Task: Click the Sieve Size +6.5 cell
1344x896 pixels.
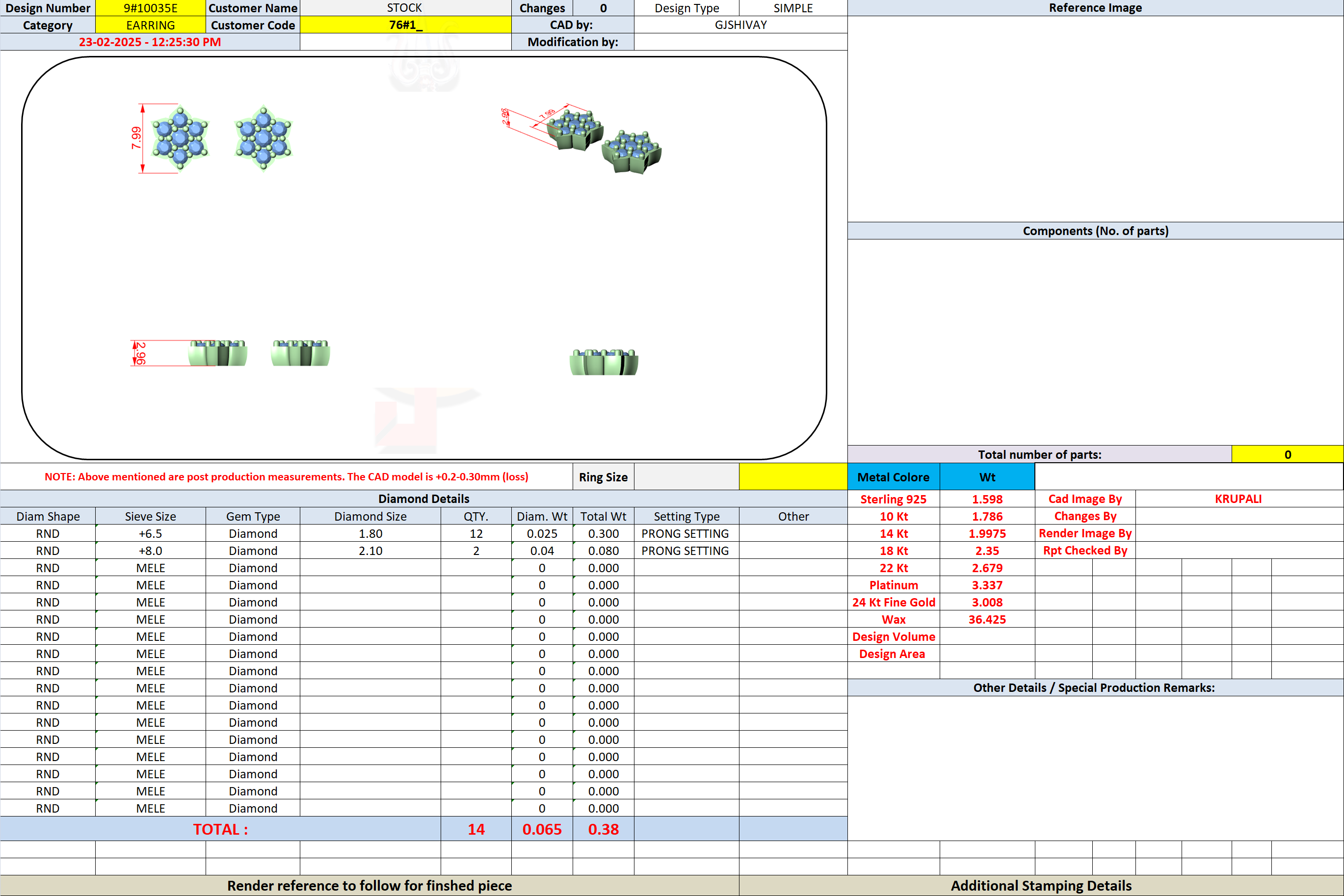Action: 150,534
